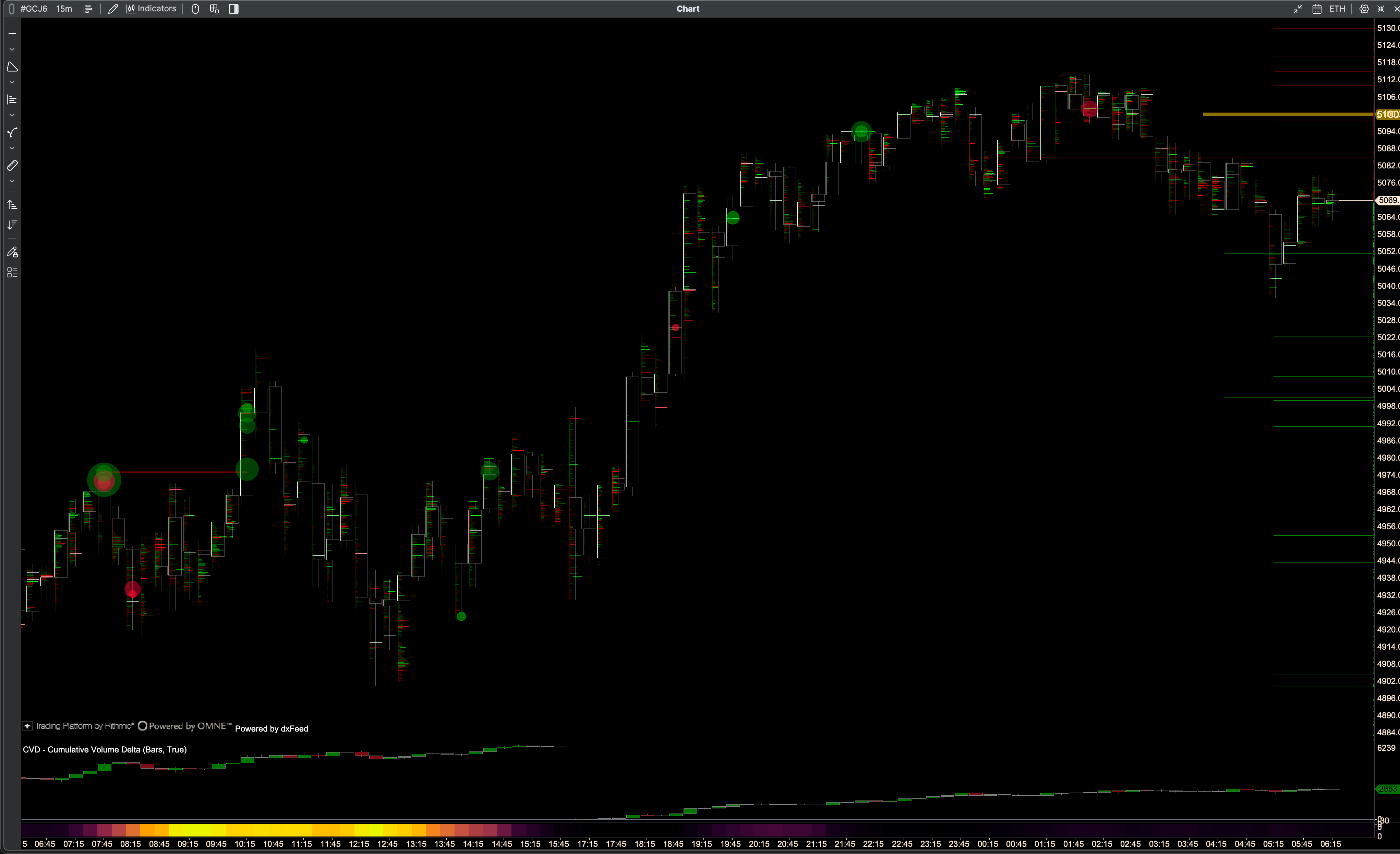The height and width of the screenshot is (854, 1400).
Task: Collapse the Rithmic attribution arrow button
Action: point(27,726)
